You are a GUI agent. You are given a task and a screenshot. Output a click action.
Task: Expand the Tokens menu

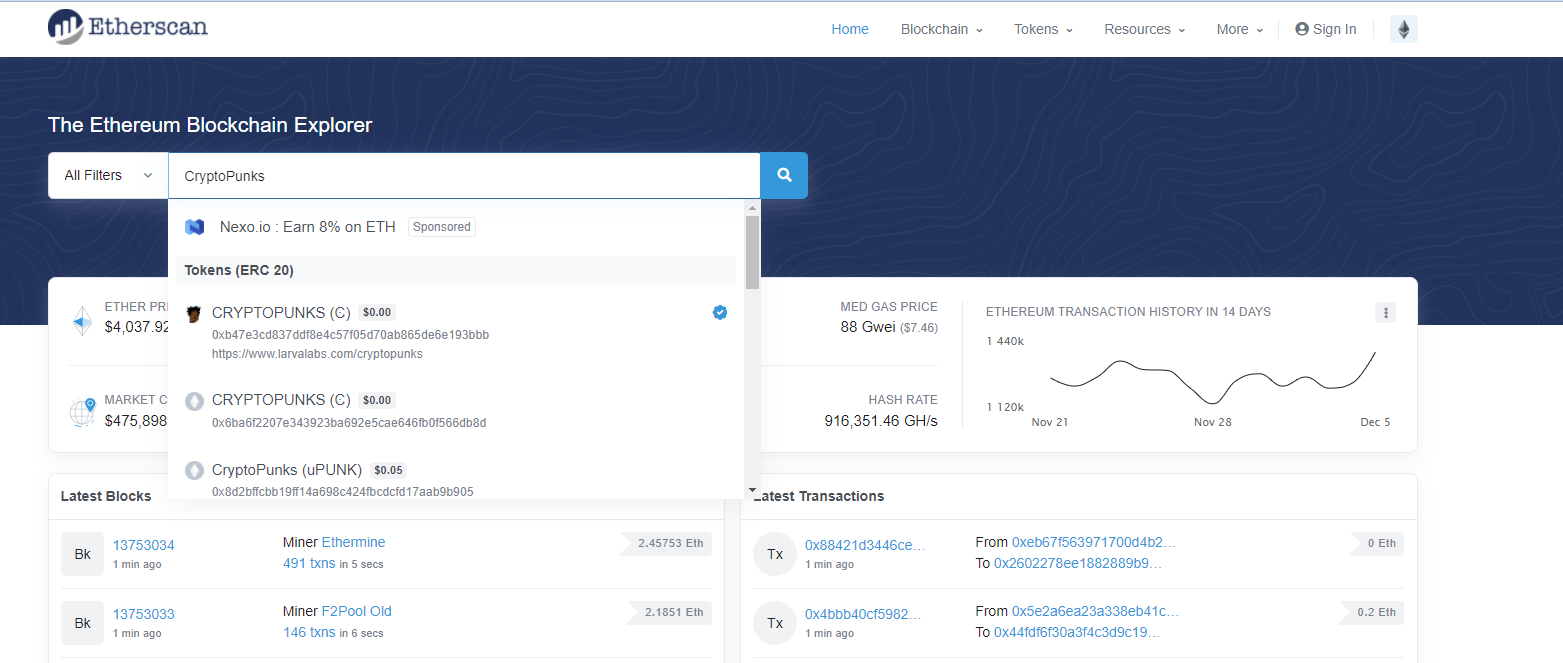click(x=1043, y=29)
